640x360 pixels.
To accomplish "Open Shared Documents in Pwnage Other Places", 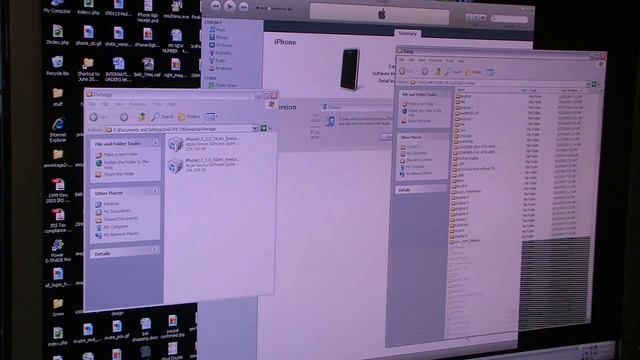I will pyautogui.click(x=117, y=219).
